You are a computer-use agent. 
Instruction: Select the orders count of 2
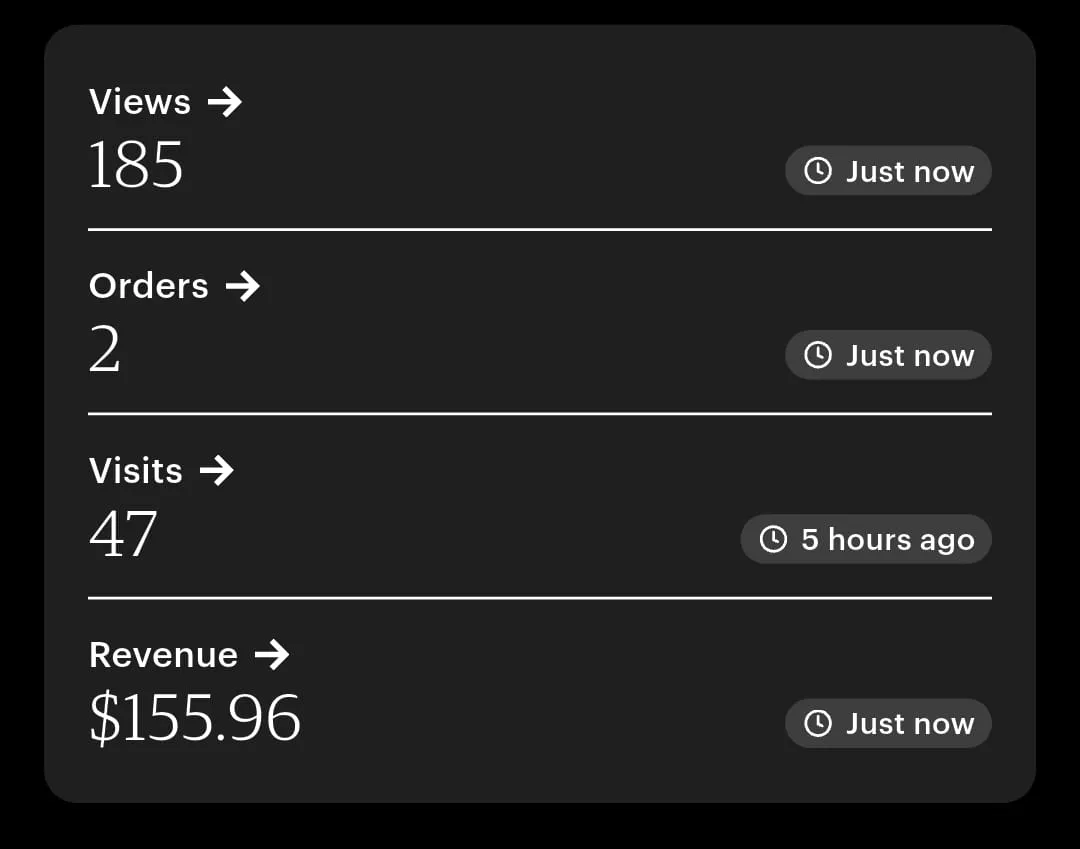[105, 350]
